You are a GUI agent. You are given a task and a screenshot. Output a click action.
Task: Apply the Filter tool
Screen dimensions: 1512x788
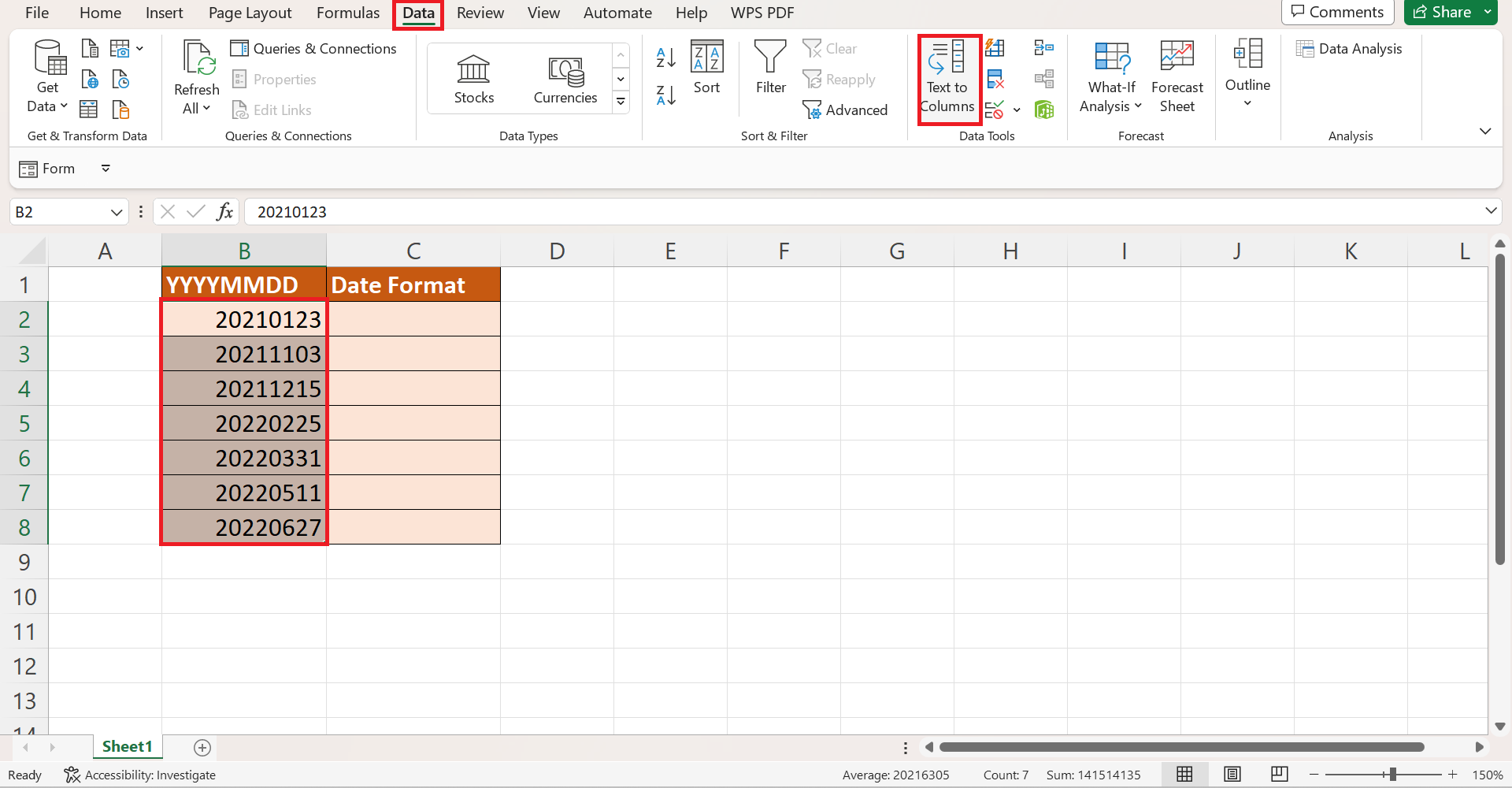769,71
